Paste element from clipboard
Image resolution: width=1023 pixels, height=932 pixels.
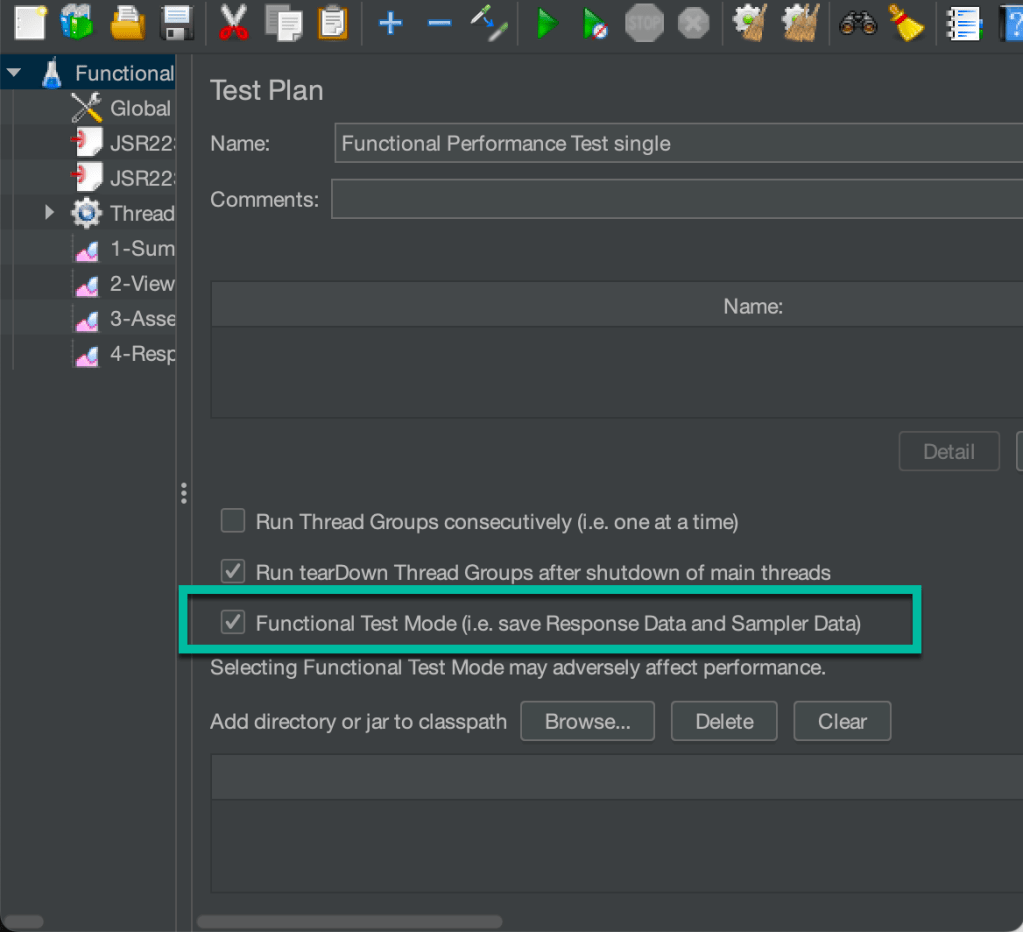333,23
